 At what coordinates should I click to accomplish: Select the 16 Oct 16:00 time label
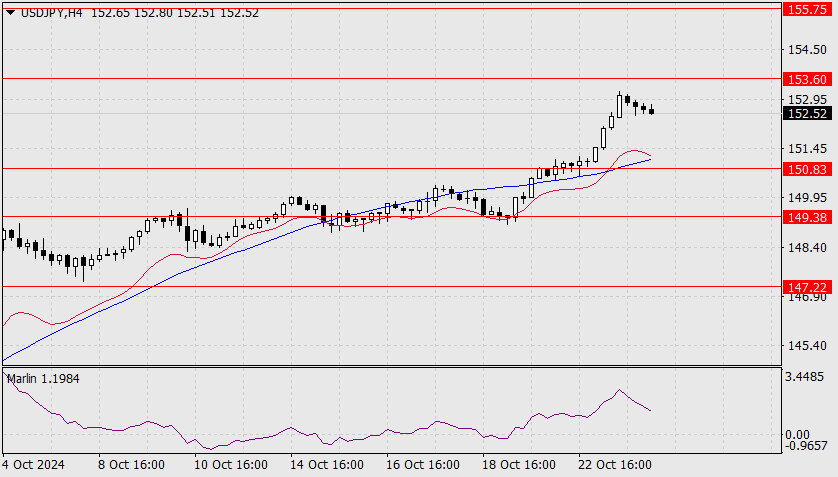(423, 465)
